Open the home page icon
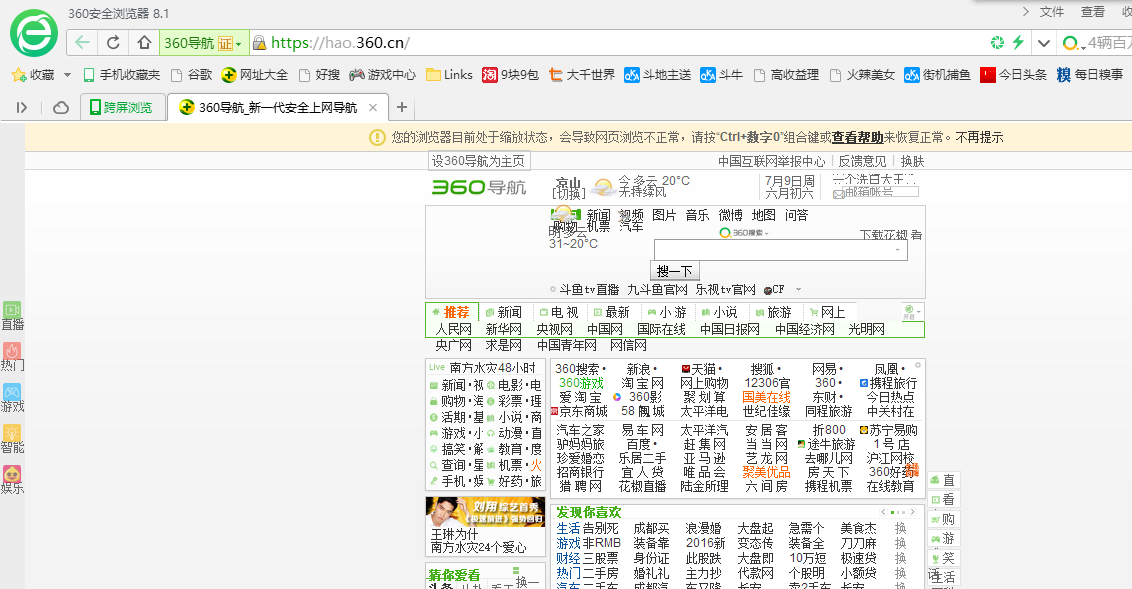 pyautogui.click(x=144, y=43)
